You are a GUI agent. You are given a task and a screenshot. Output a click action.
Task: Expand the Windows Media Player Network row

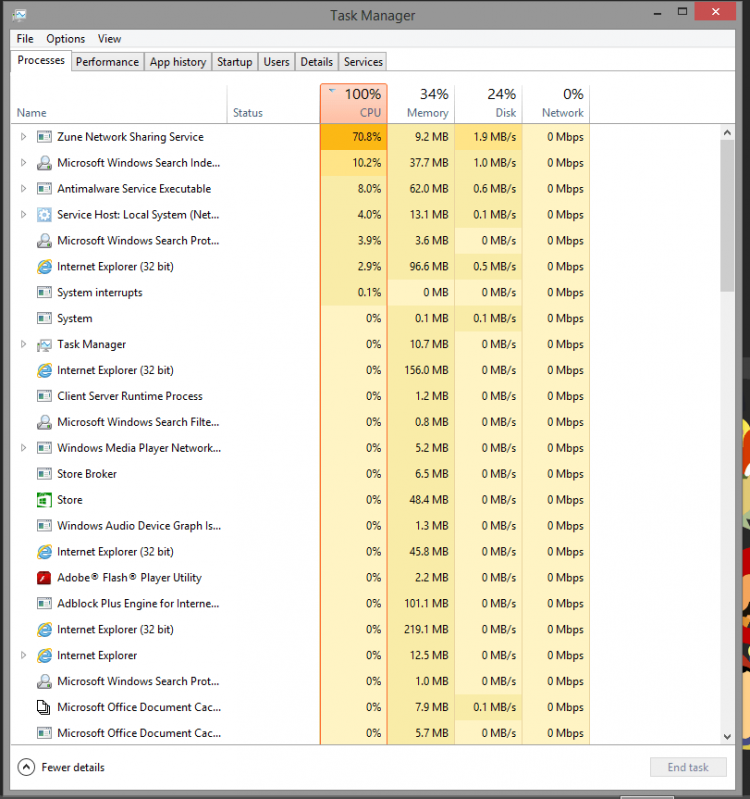tap(23, 448)
